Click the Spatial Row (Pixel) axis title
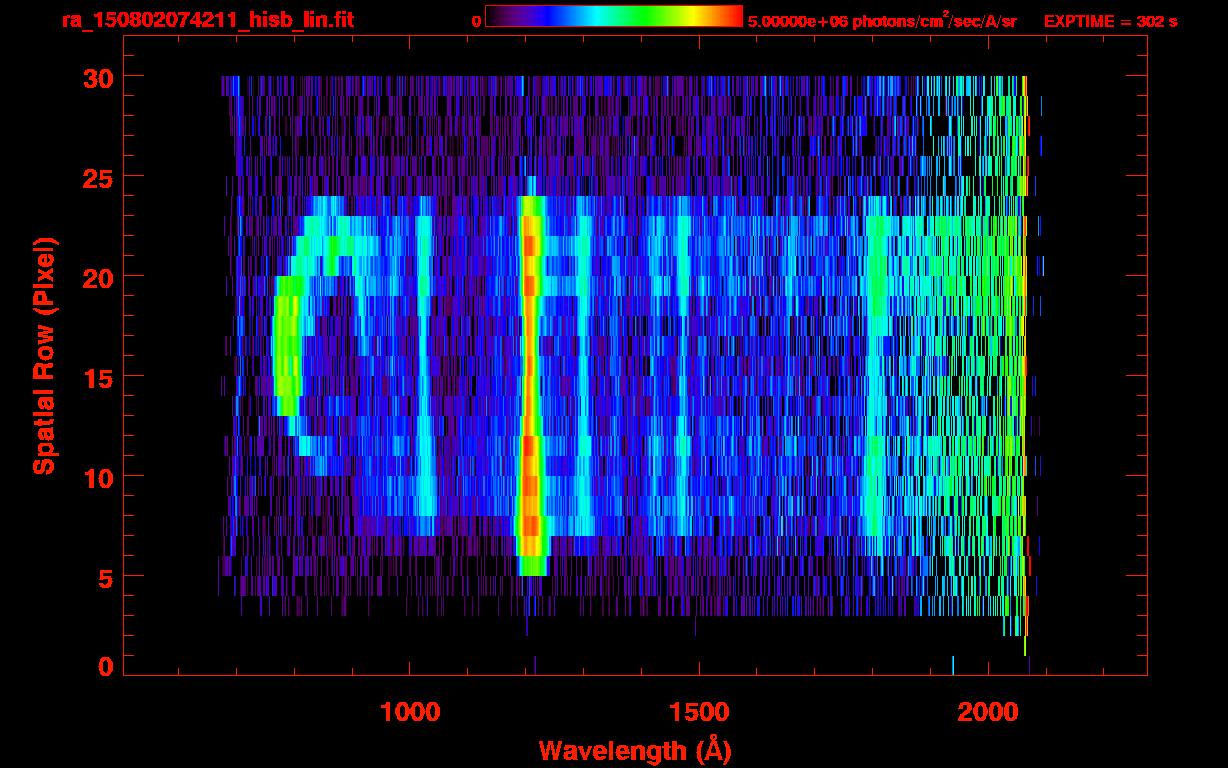The width and height of the screenshot is (1228, 768). [43, 355]
